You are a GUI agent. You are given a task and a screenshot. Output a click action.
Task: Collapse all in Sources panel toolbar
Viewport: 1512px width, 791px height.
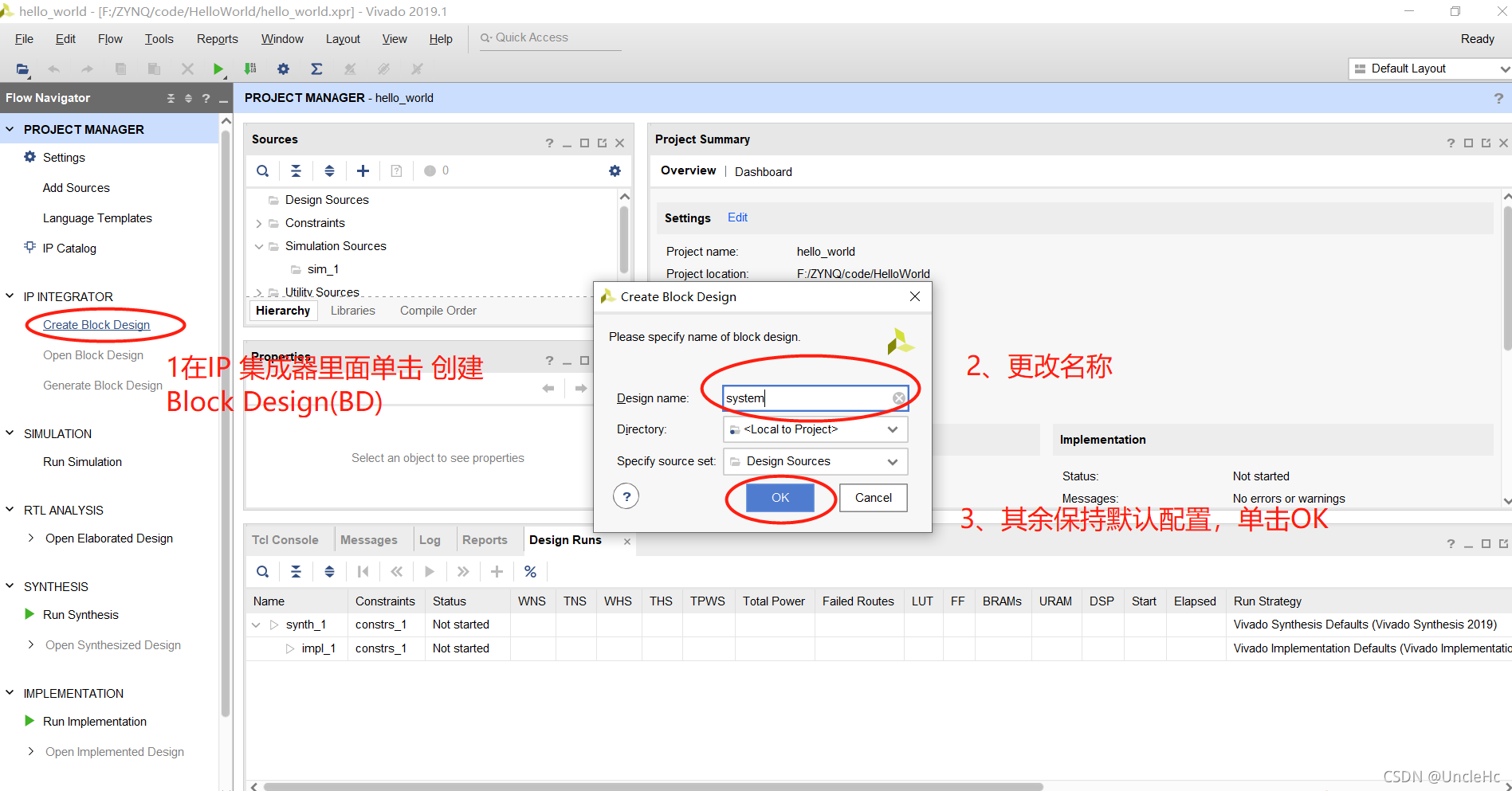pyautogui.click(x=296, y=171)
